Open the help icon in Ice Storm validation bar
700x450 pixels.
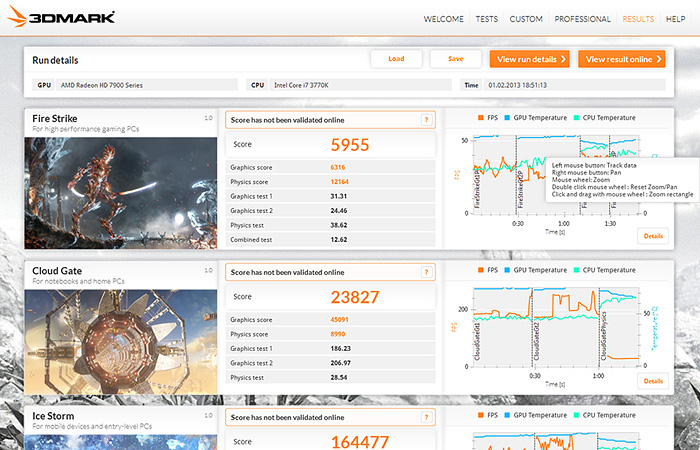pos(426,417)
